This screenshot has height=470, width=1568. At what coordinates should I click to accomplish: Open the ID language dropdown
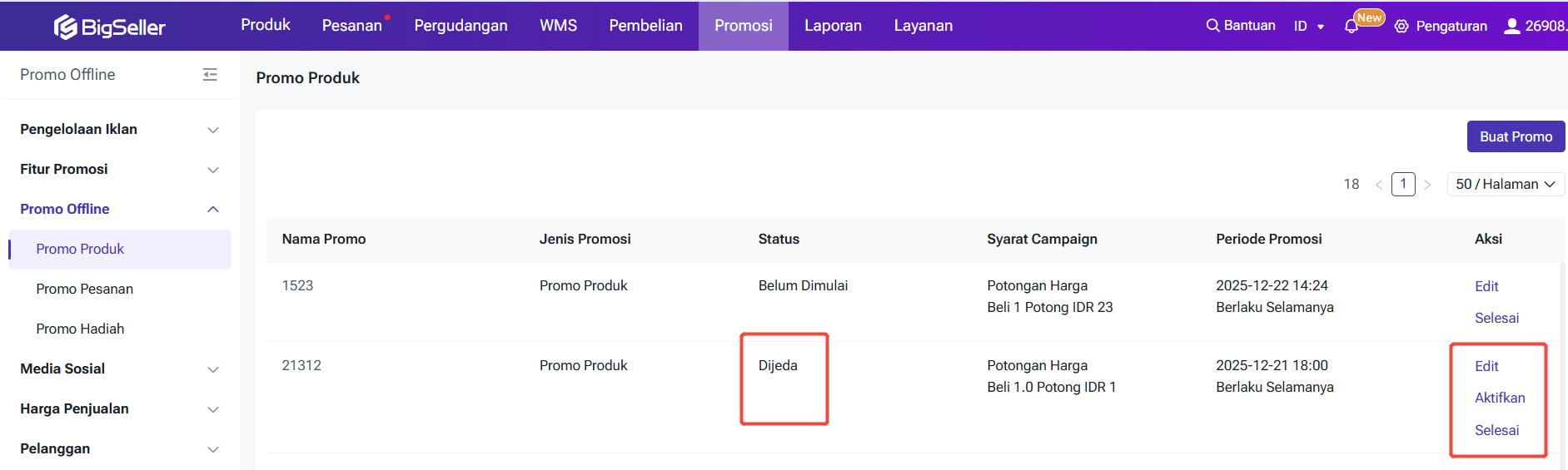pos(1308,27)
